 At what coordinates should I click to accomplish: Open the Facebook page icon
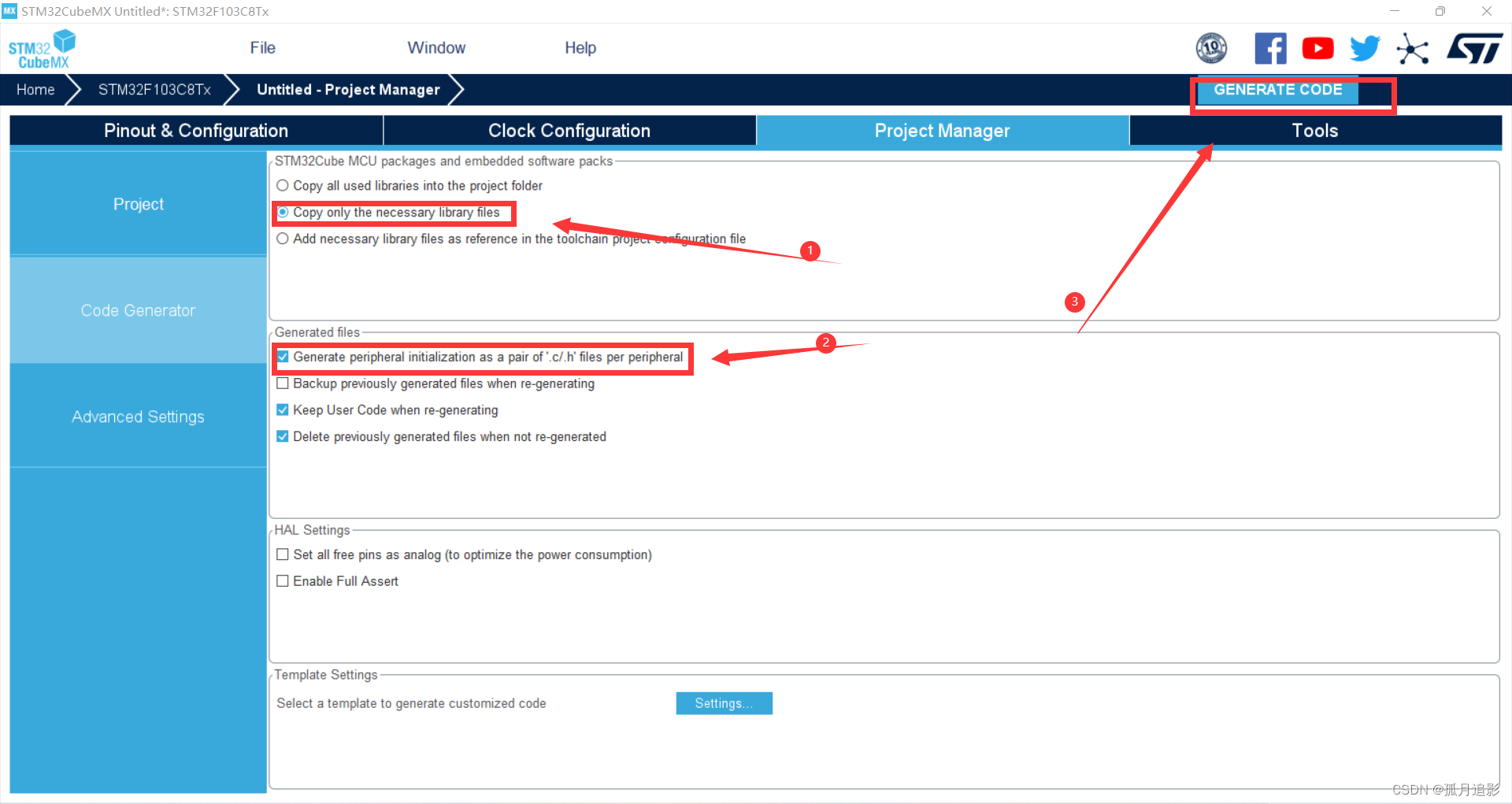click(x=1270, y=49)
